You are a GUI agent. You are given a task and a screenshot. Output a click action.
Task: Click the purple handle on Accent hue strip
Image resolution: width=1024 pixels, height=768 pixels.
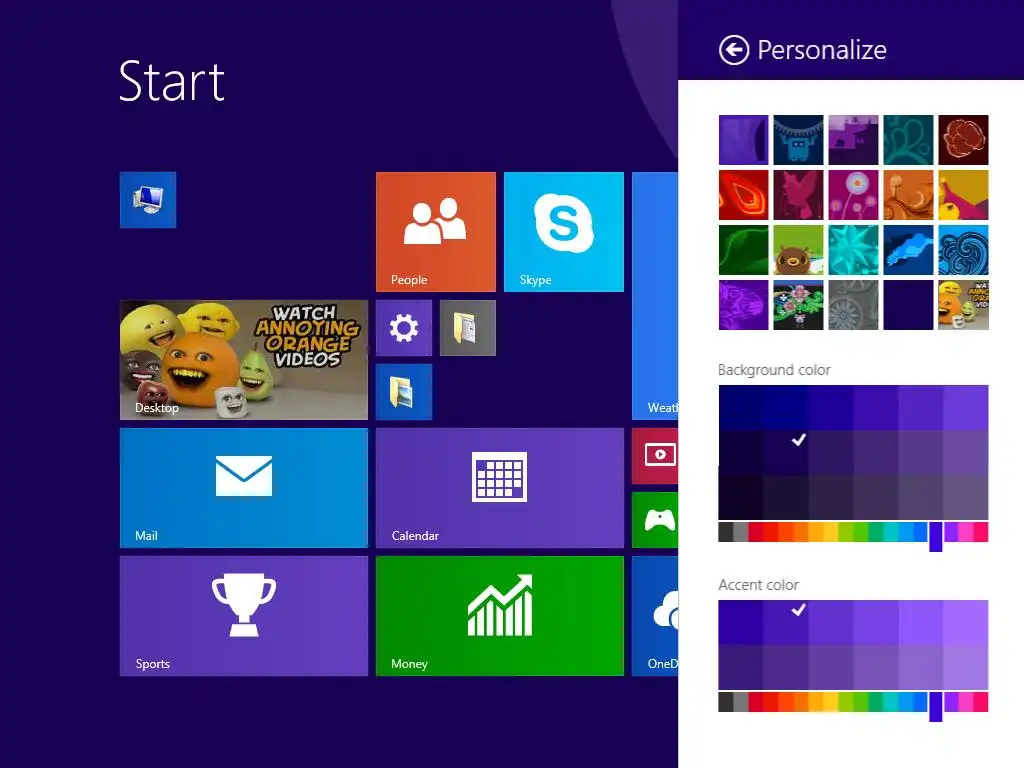click(935, 707)
